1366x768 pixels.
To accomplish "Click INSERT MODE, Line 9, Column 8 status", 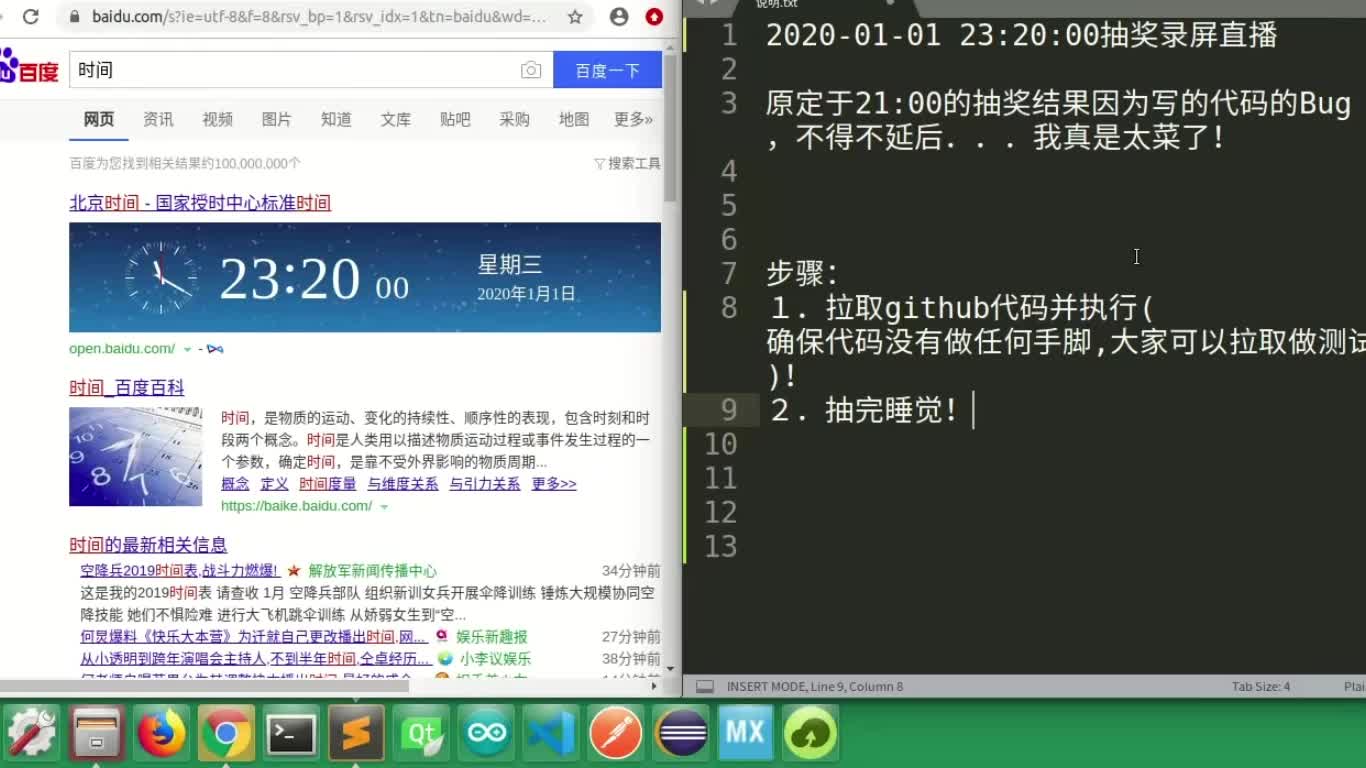I will [x=815, y=687].
